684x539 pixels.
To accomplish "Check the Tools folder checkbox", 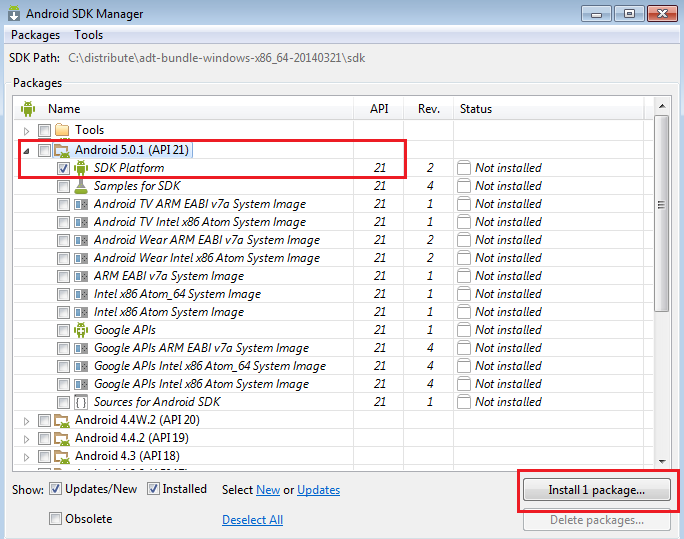I will coord(44,130).
